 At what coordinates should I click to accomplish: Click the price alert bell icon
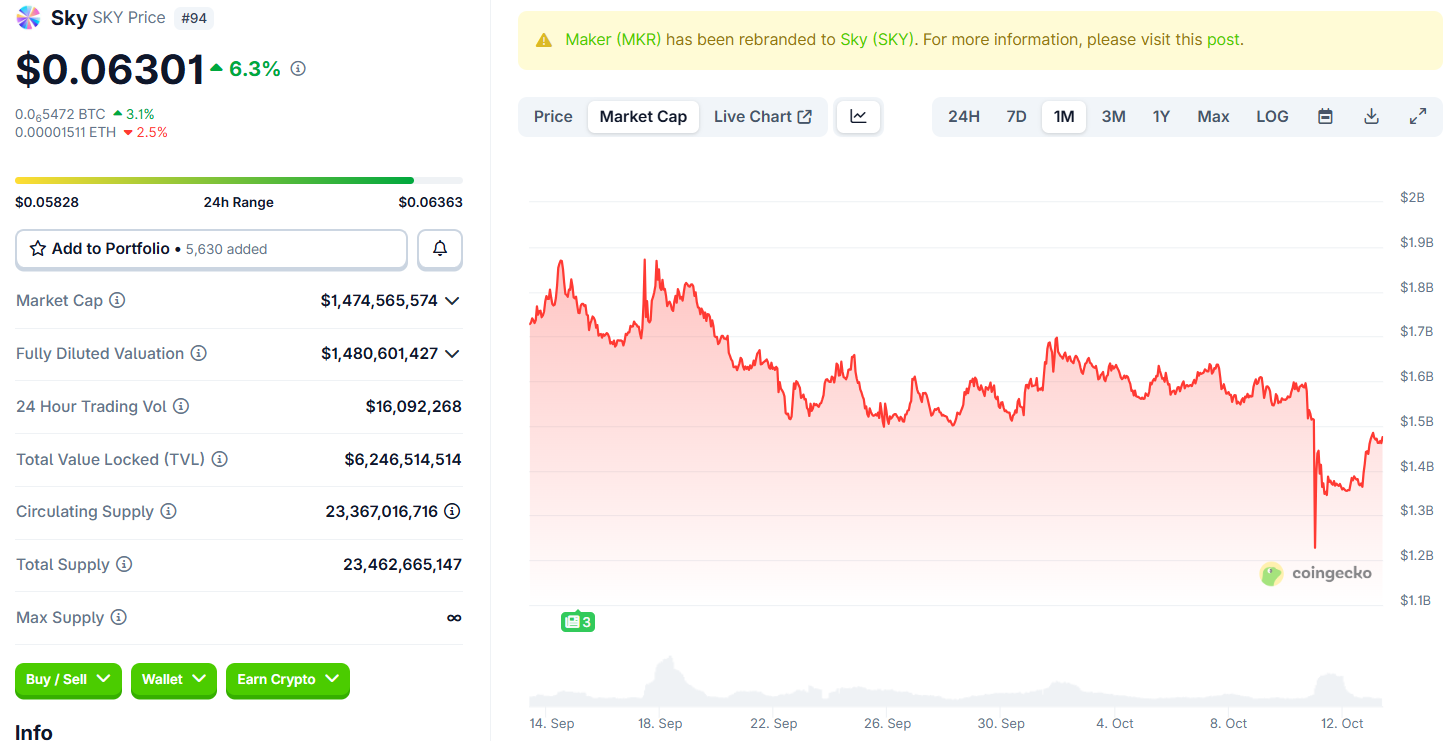pyautogui.click(x=439, y=248)
